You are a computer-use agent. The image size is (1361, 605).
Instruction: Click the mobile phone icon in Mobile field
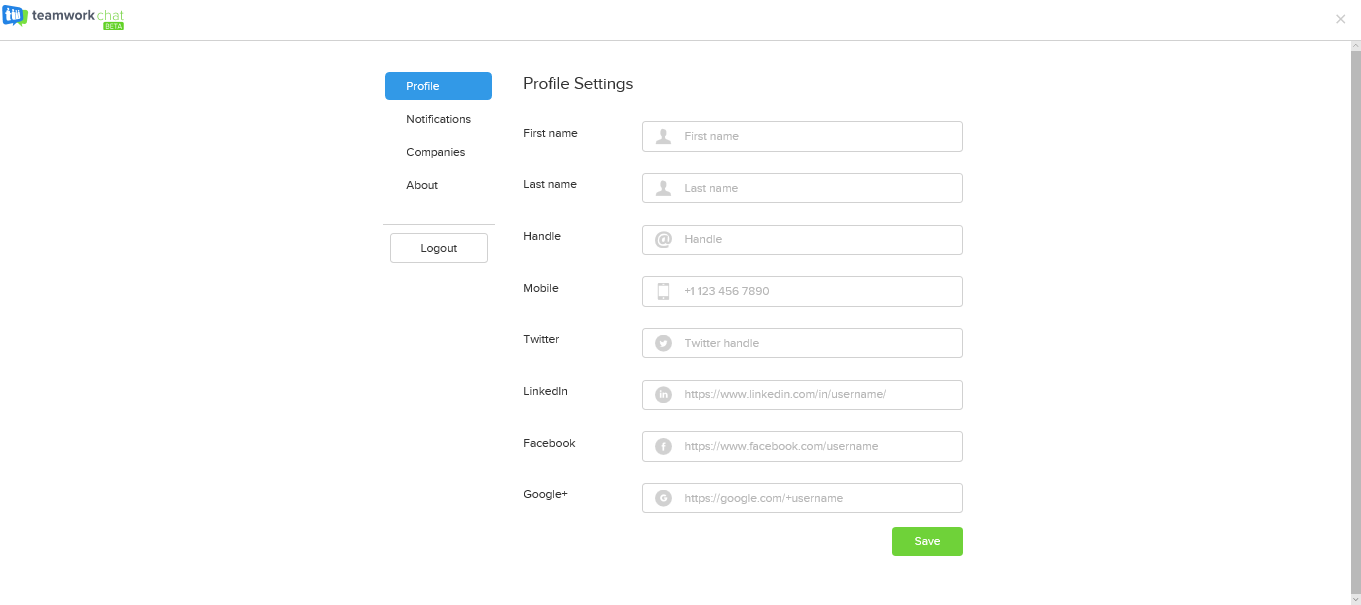click(x=663, y=291)
